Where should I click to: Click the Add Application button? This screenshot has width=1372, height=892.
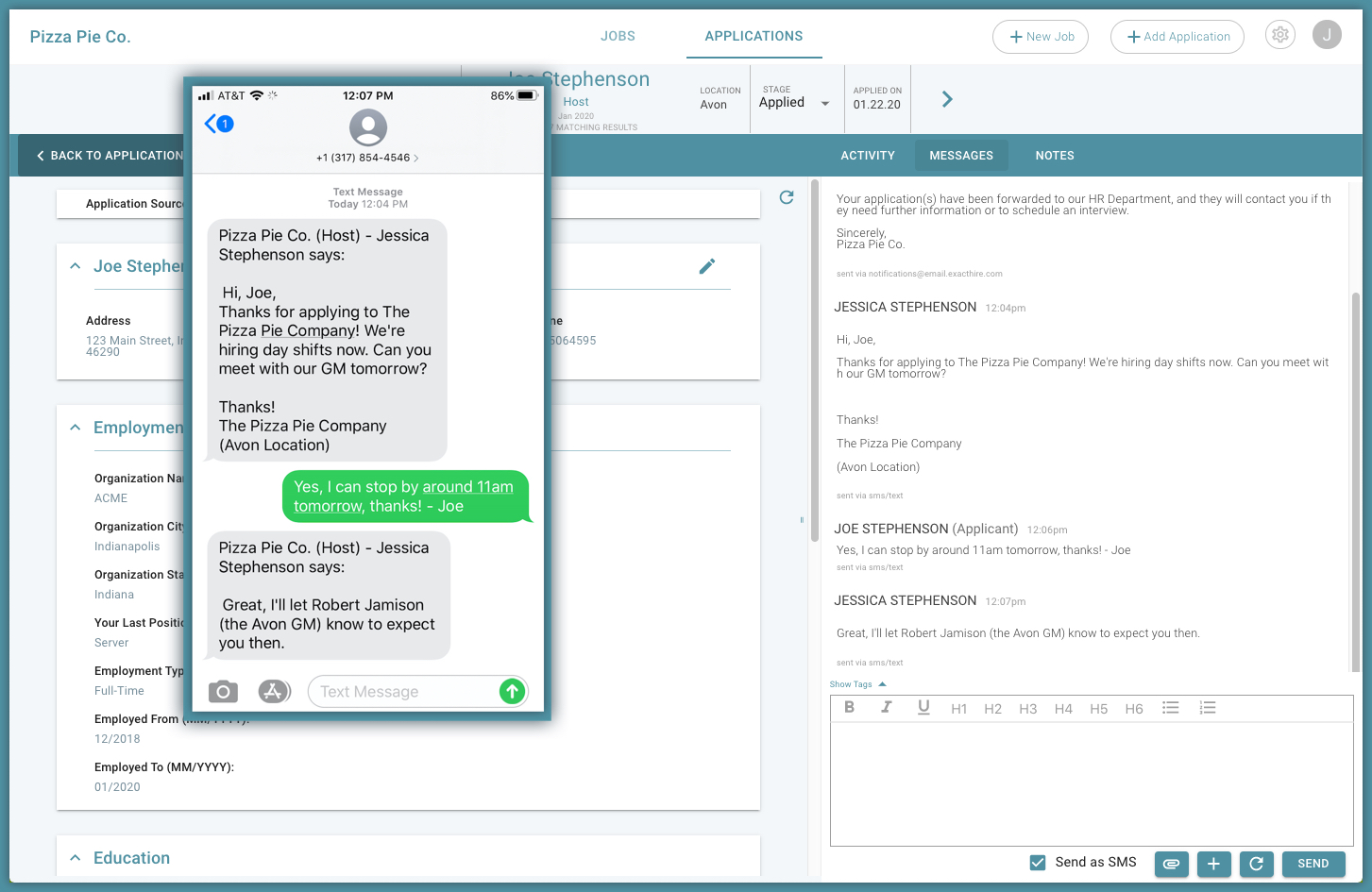click(x=1177, y=37)
